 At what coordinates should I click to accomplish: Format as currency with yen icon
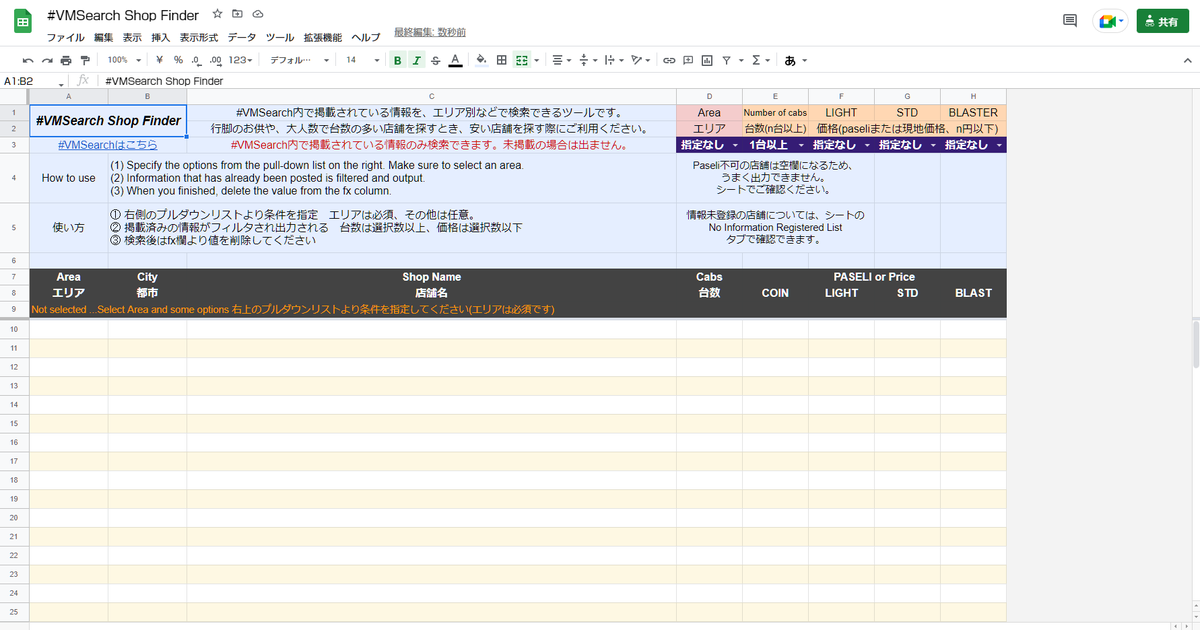(160, 60)
